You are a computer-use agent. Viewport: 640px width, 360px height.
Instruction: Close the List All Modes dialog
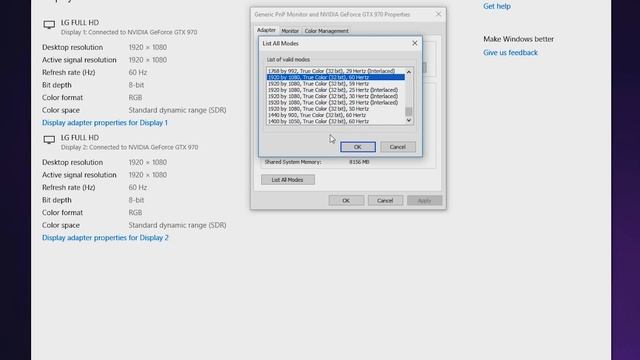pos(415,43)
